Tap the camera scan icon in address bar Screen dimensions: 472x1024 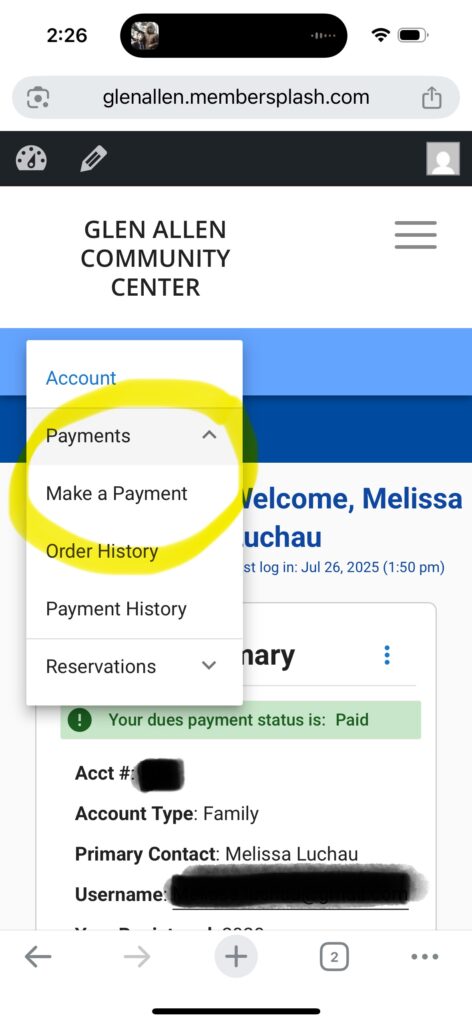(x=38, y=98)
